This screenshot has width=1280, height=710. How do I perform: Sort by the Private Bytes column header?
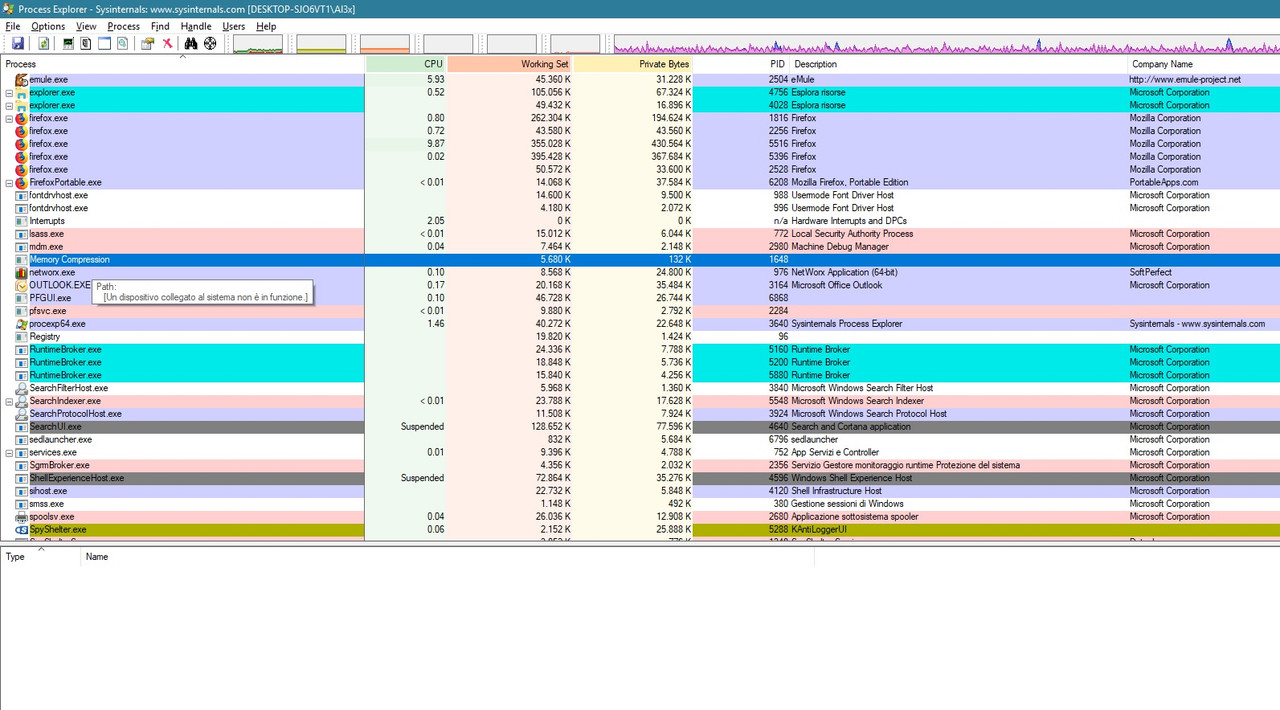click(633, 64)
